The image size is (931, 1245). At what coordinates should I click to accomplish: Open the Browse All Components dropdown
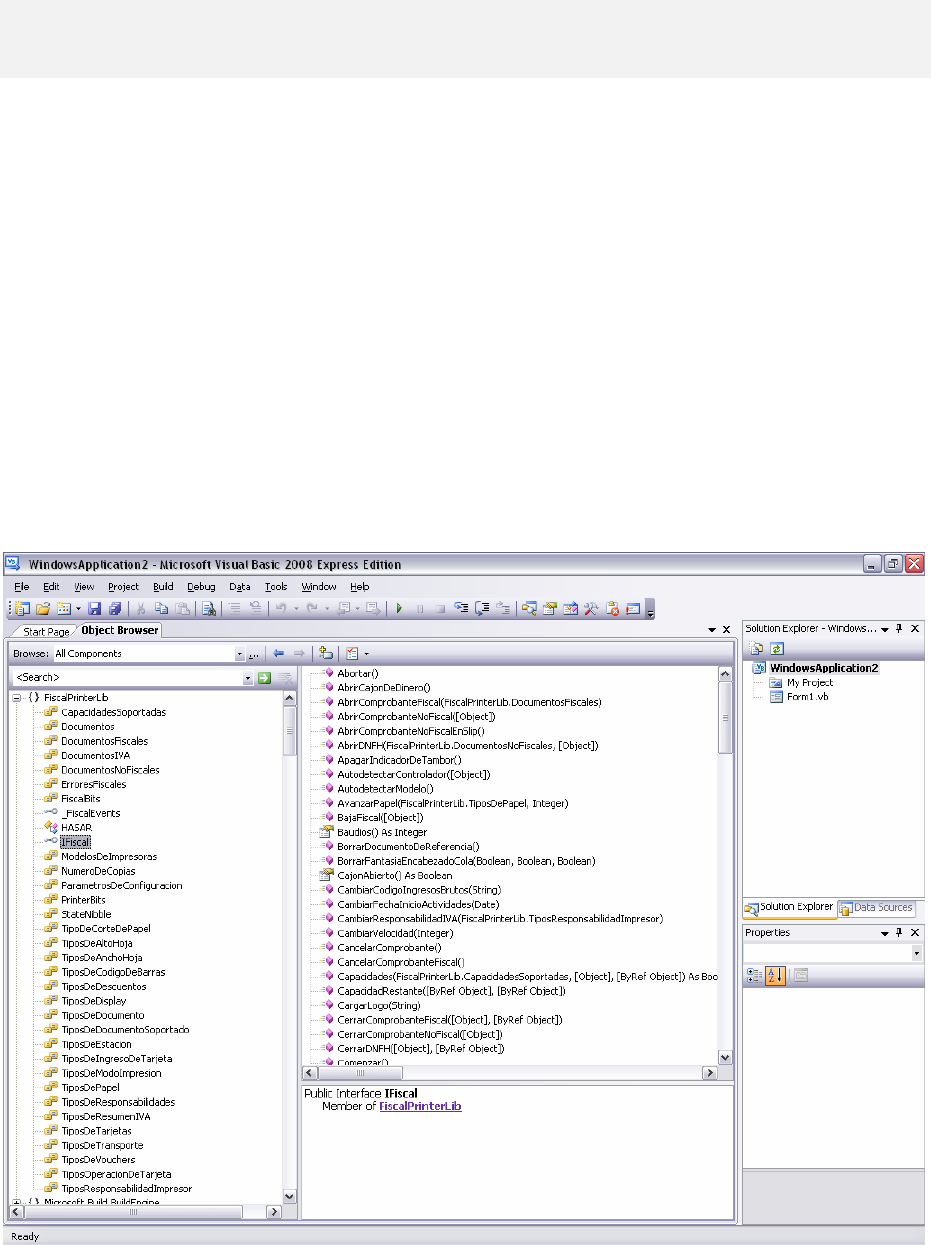[239, 654]
